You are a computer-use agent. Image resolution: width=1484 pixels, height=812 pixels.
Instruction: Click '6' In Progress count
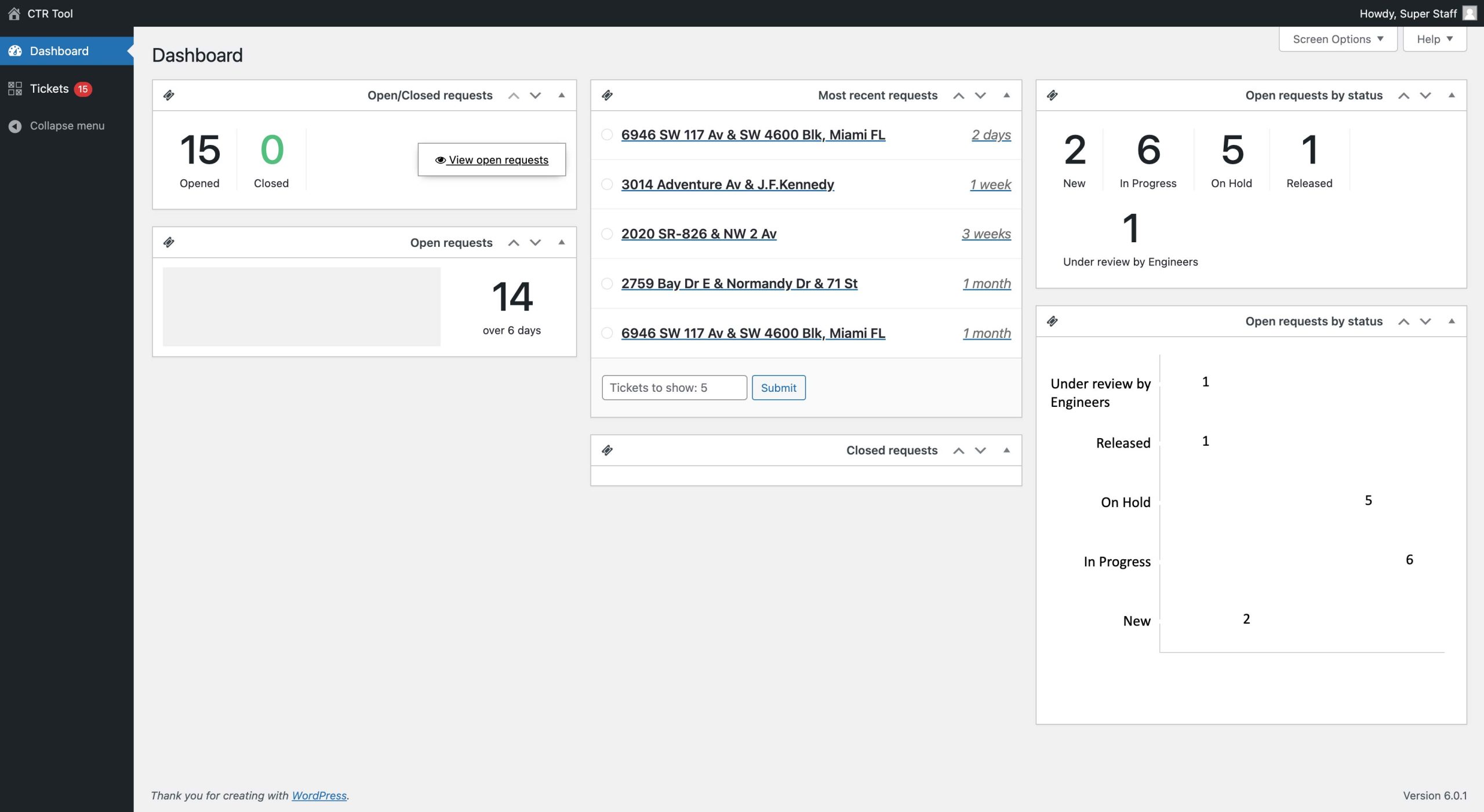(1148, 150)
